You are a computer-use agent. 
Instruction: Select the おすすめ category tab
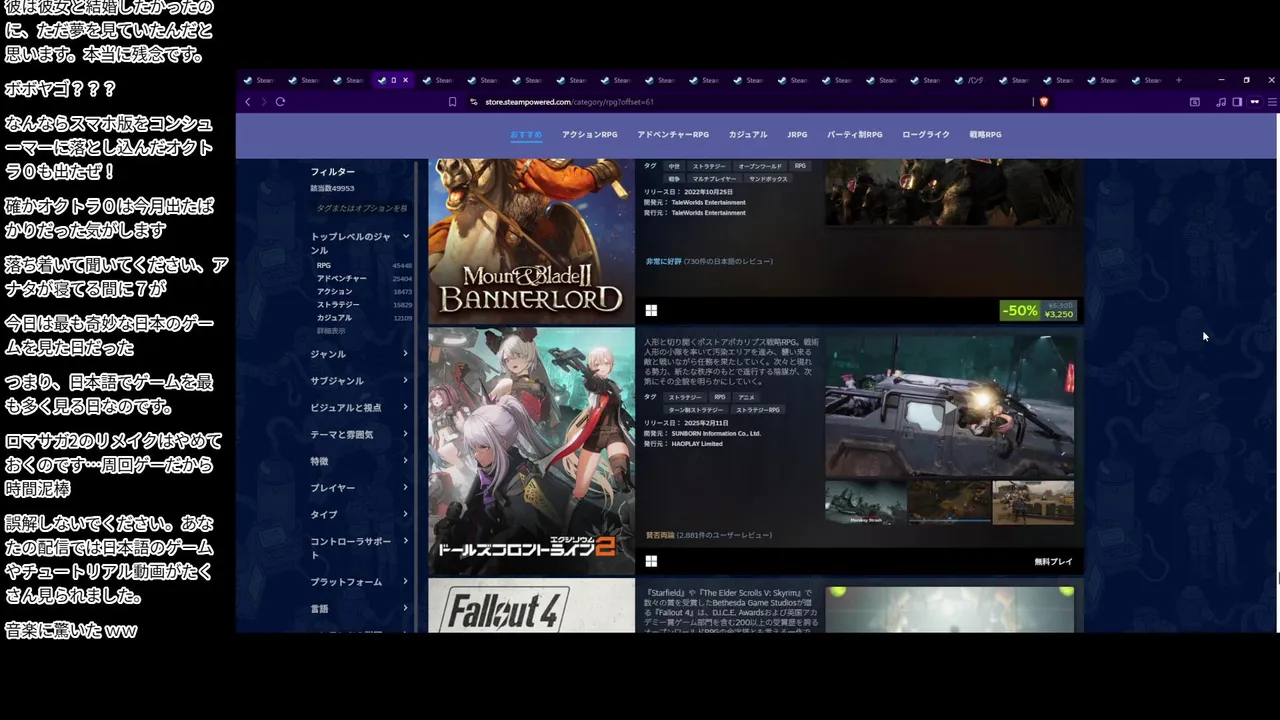[x=526, y=134]
